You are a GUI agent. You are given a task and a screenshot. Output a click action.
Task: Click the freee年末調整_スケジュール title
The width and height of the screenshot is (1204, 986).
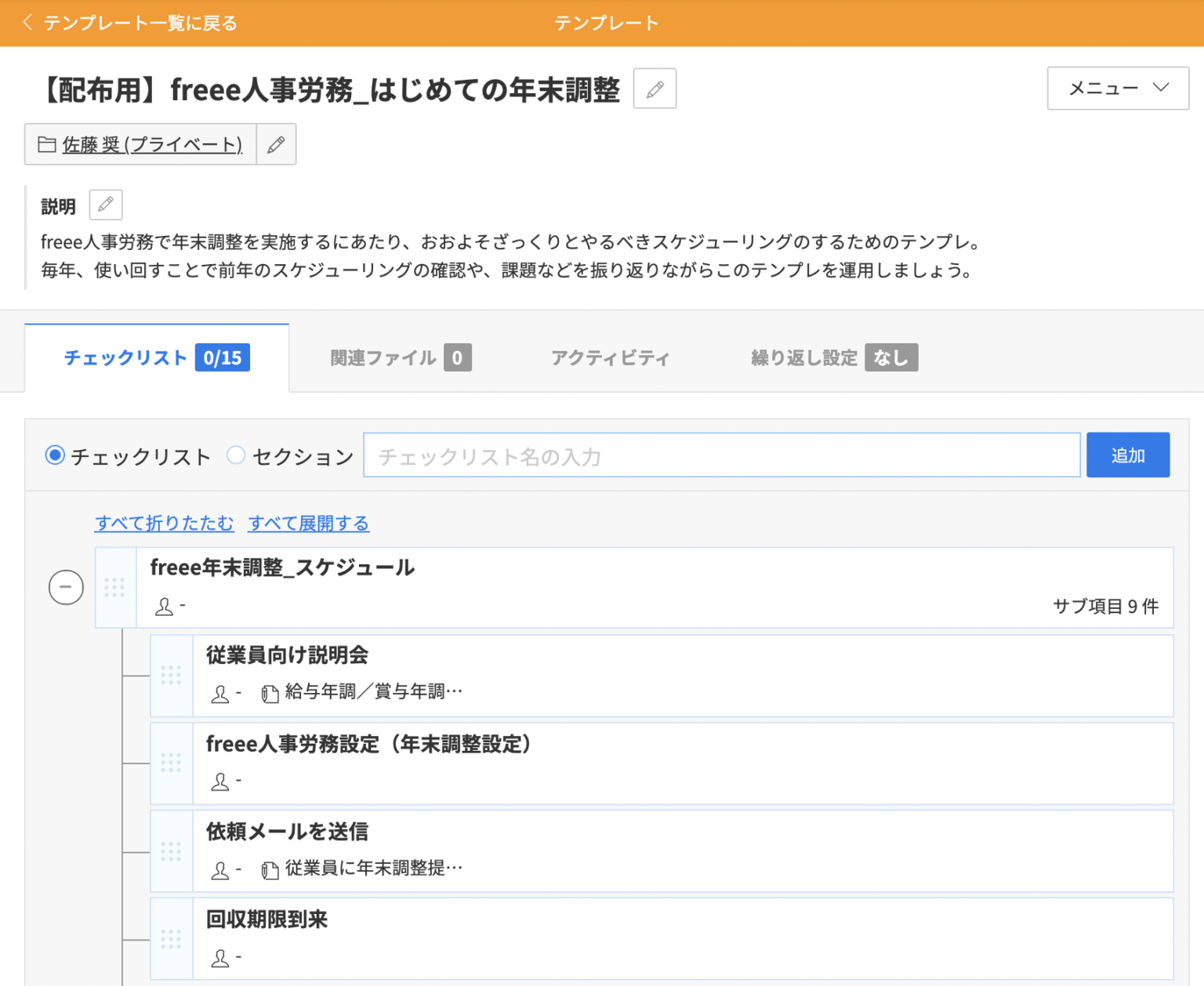click(282, 567)
